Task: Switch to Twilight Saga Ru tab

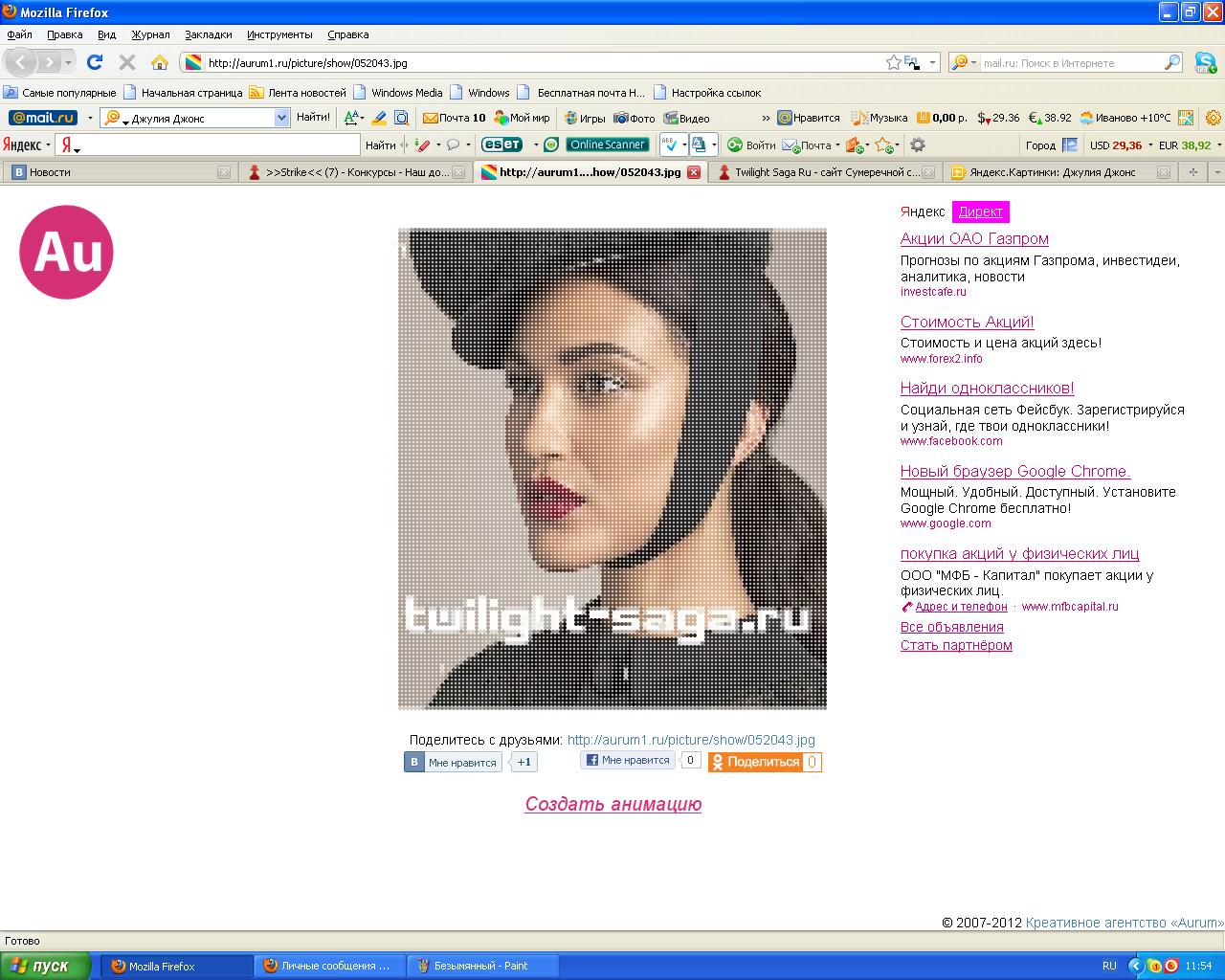Action: [x=827, y=172]
